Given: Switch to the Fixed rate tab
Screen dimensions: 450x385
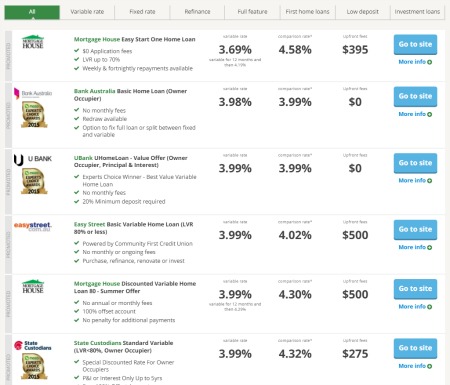Looking at the screenshot, I should click(142, 12).
